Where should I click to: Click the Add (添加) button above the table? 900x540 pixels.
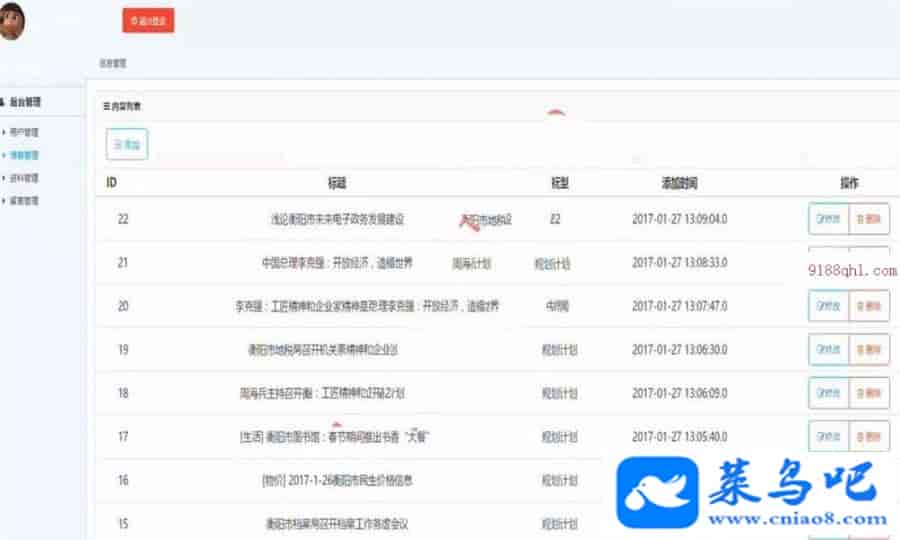pos(127,145)
